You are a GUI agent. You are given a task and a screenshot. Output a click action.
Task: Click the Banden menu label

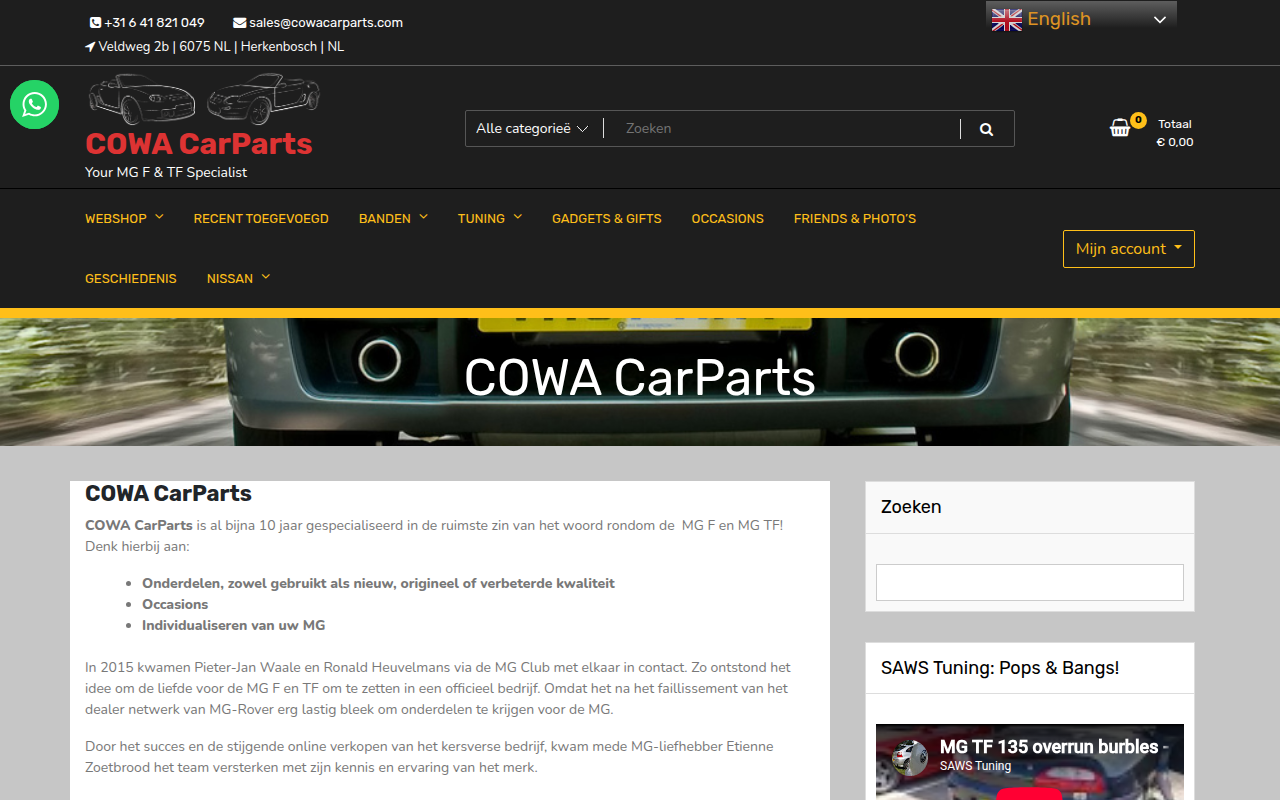(x=385, y=218)
